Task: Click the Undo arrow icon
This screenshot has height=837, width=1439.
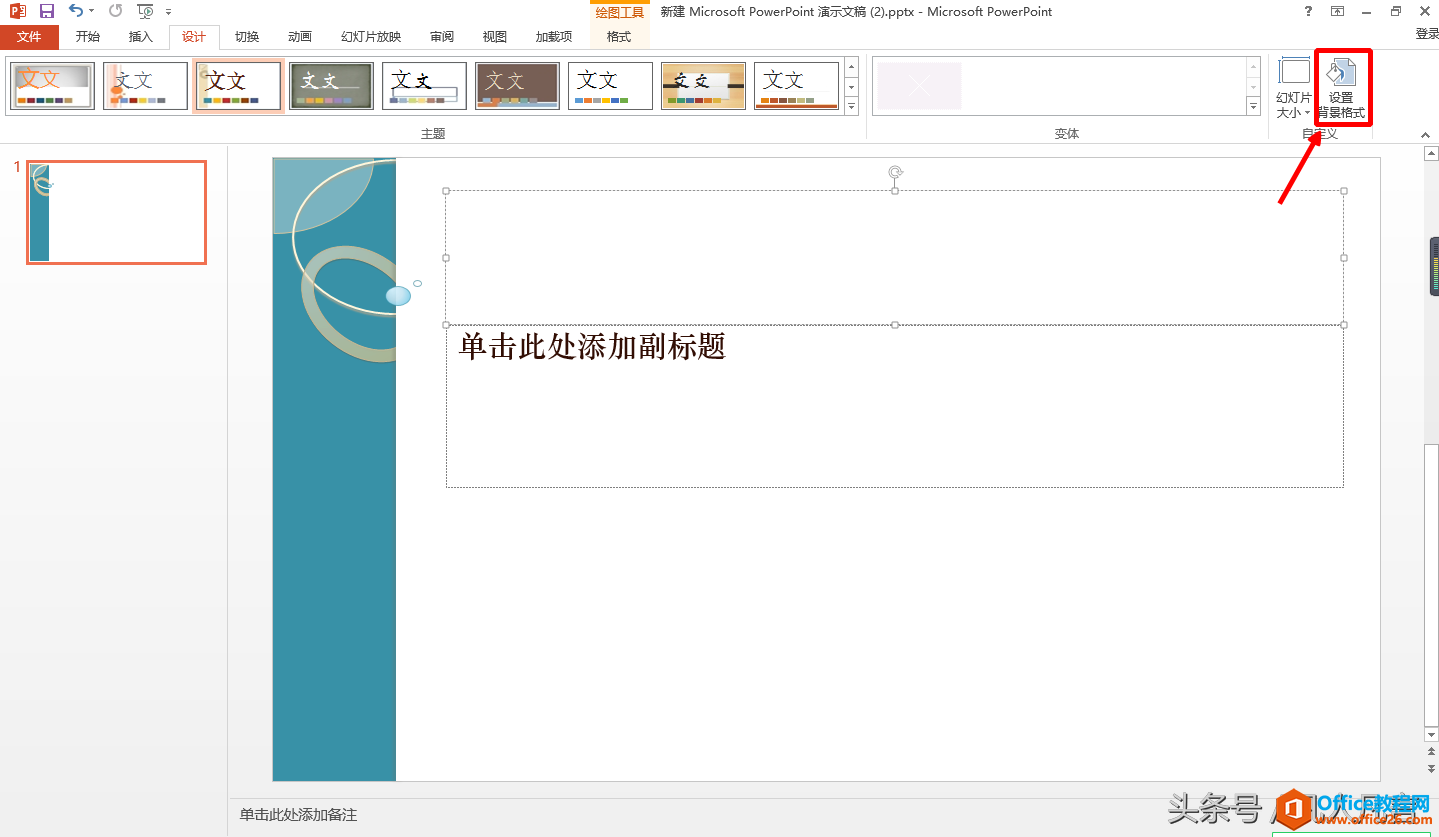Action: (76, 11)
